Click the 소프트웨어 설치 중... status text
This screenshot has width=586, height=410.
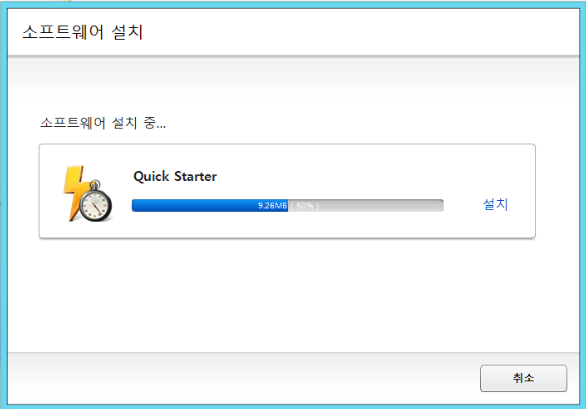(103, 123)
